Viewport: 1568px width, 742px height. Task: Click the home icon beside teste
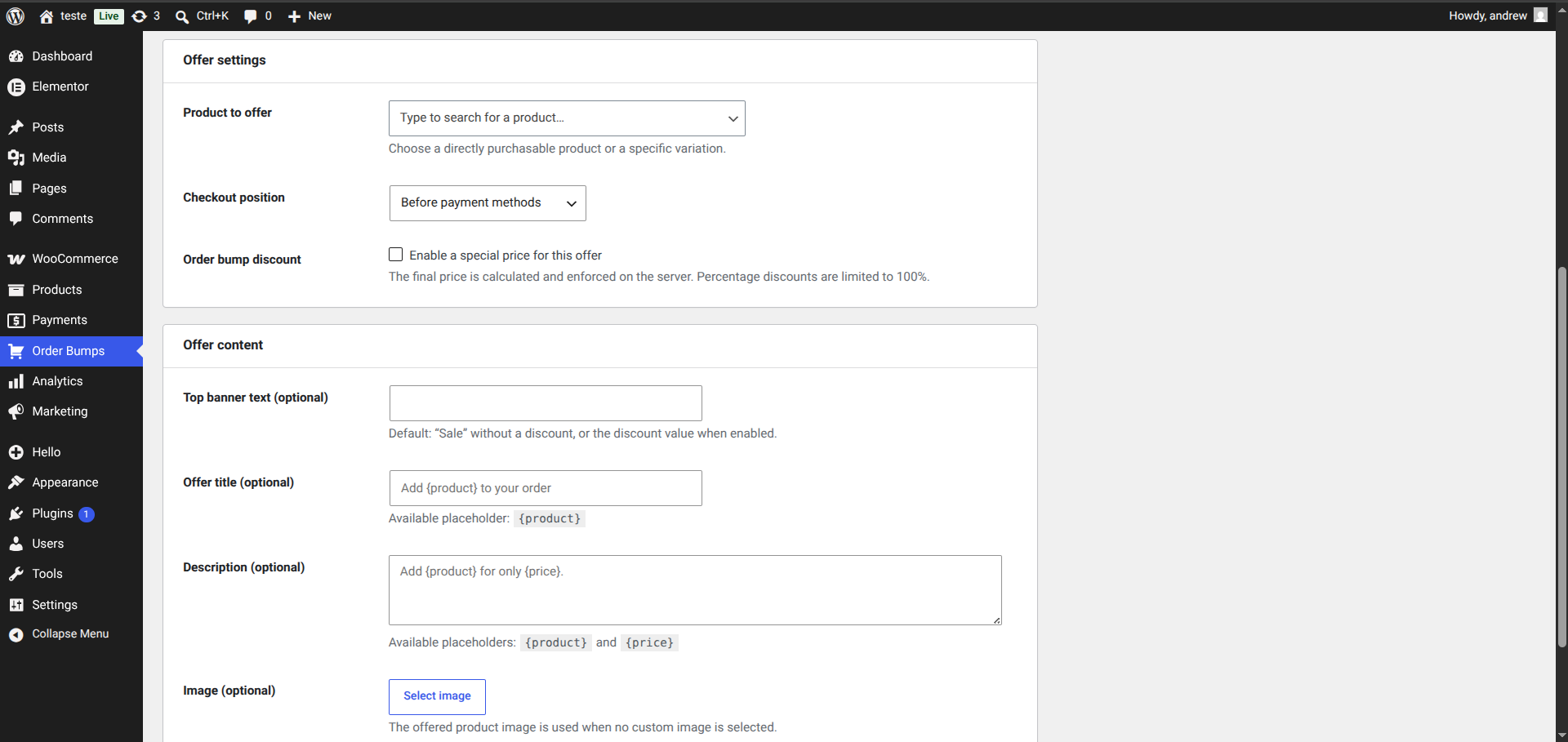(47, 16)
